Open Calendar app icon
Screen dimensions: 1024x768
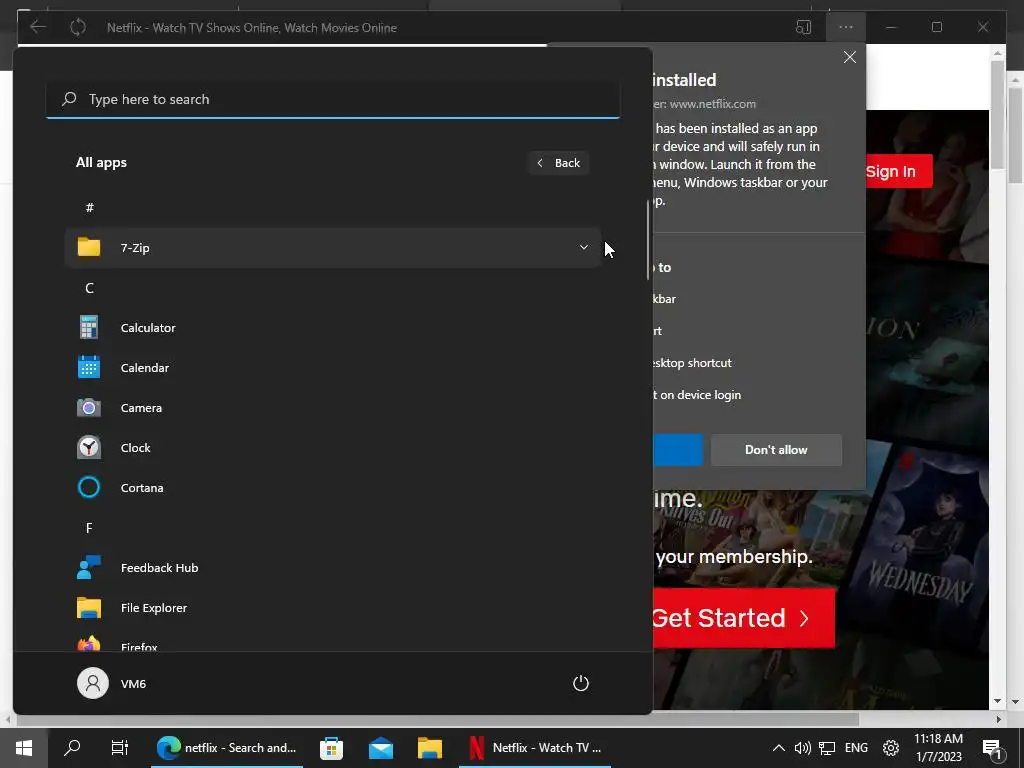click(x=89, y=368)
